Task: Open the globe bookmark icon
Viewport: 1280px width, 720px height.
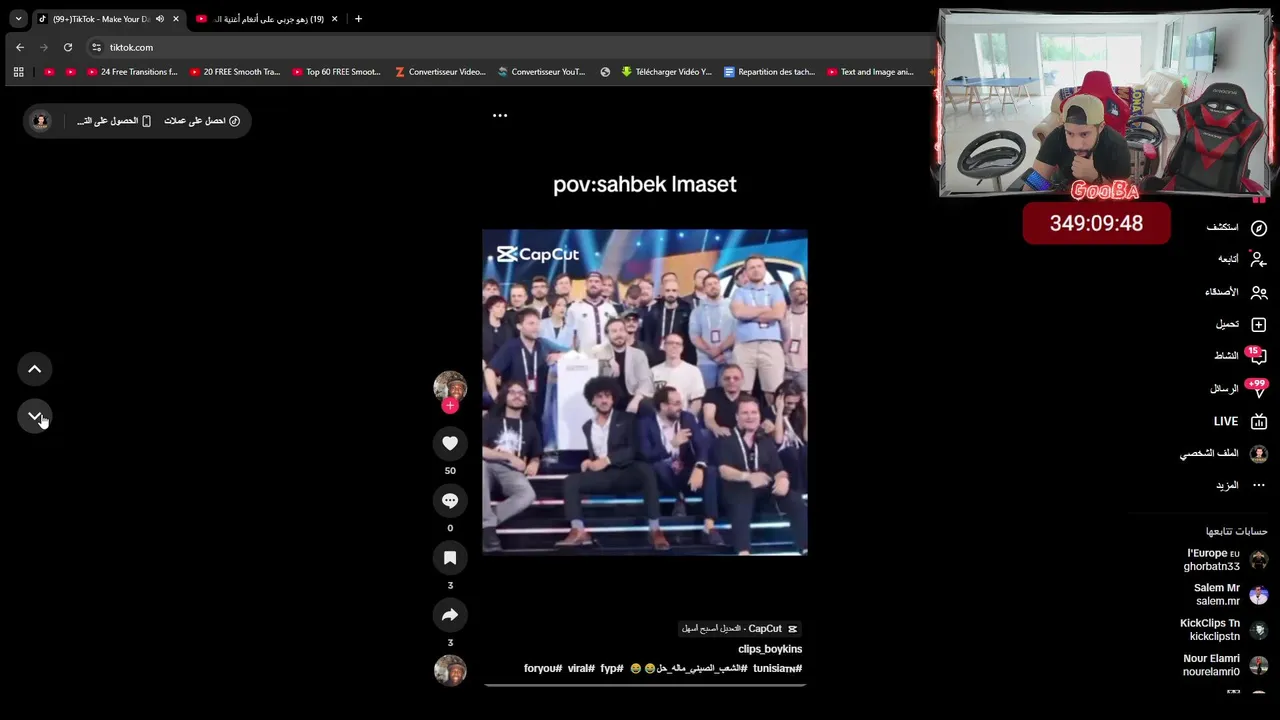Action: click(605, 72)
